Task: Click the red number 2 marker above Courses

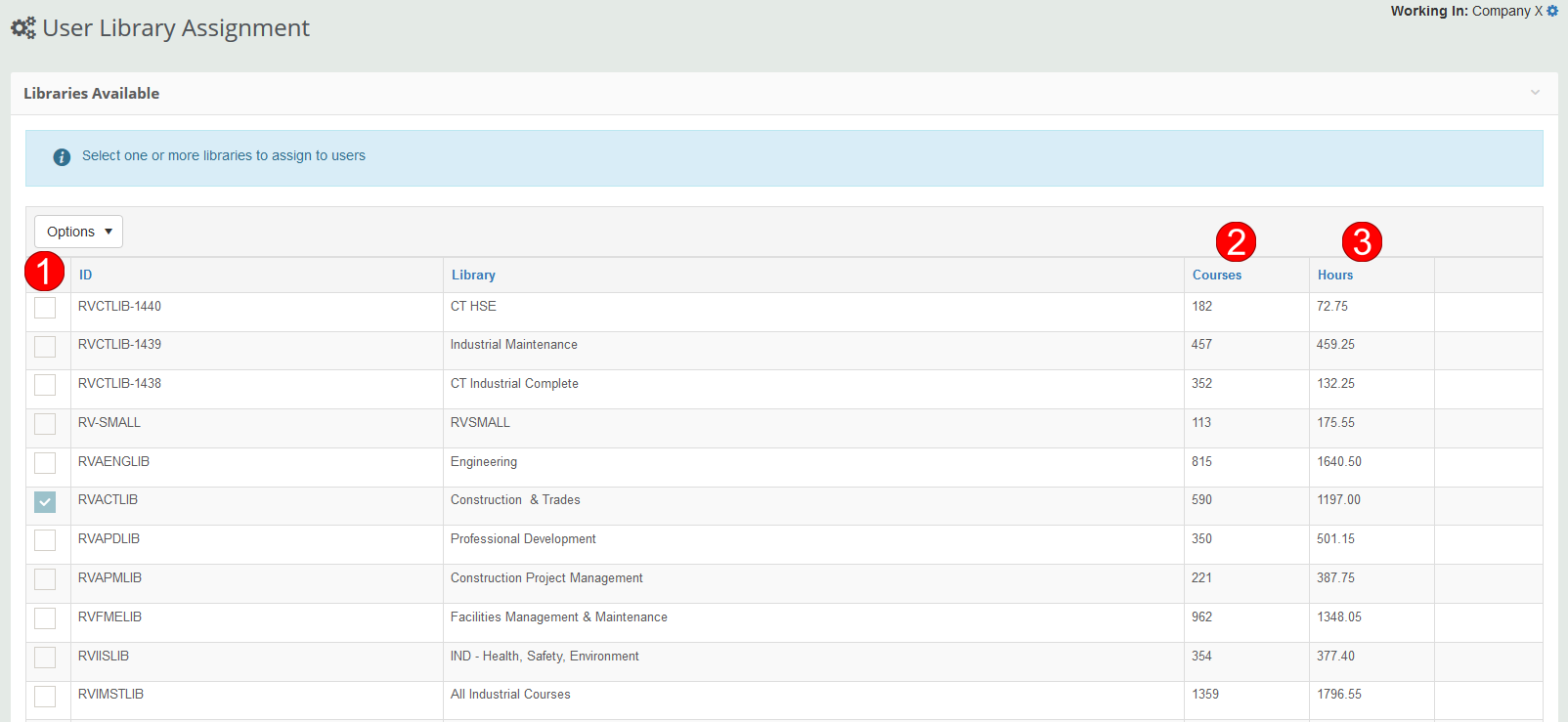Action: 1236,241
